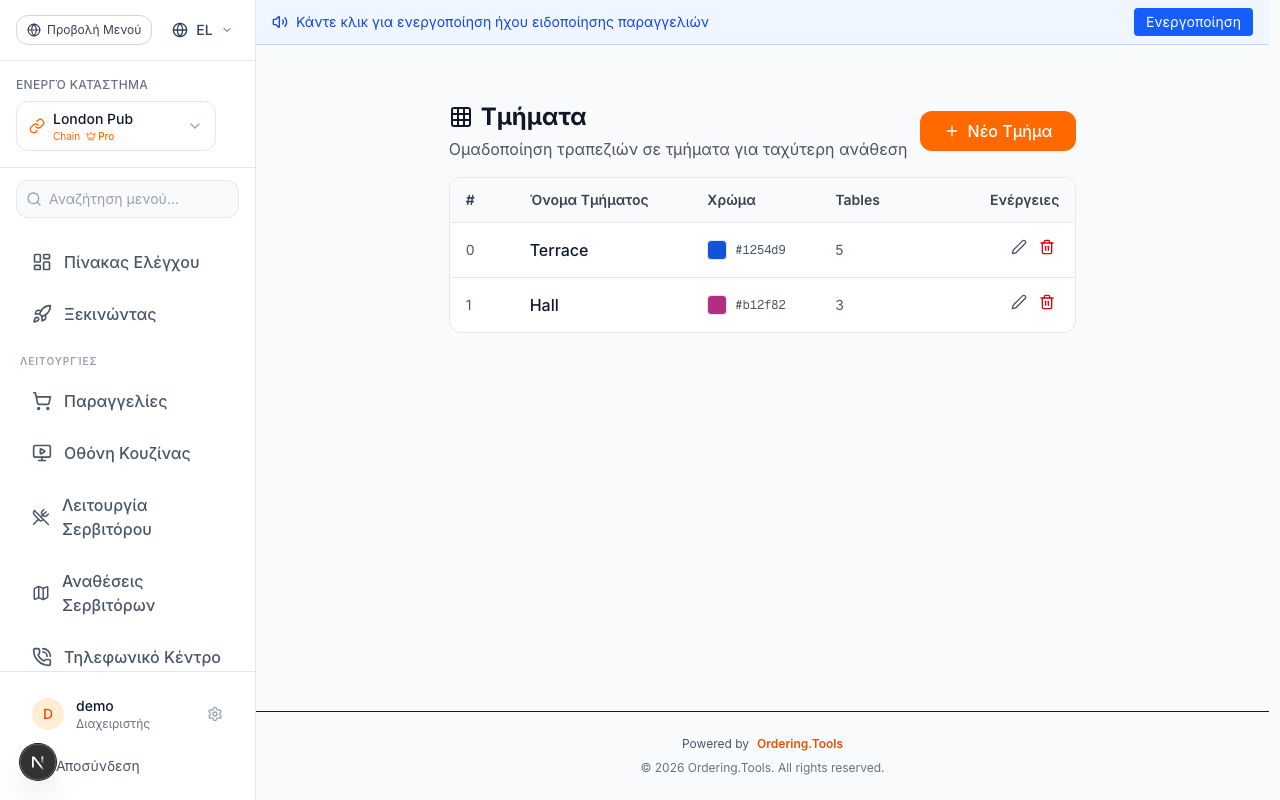The height and width of the screenshot is (800, 1280).
Task: Click the Tables column header
Action: [x=858, y=200]
